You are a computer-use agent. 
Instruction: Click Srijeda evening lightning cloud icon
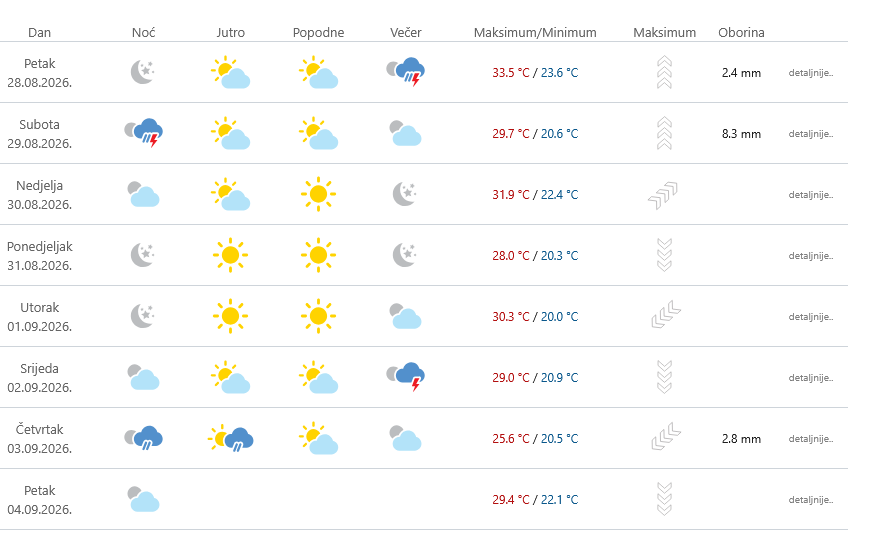[x=406, y=377]
